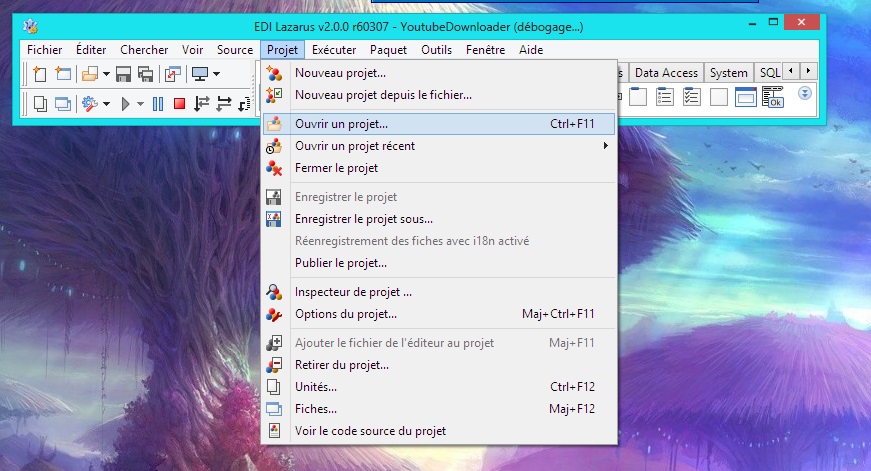The height and width of the screenshot is (471, 871).
Task: Click the View forms windows icon in toolbar
Action: (63, 104)
